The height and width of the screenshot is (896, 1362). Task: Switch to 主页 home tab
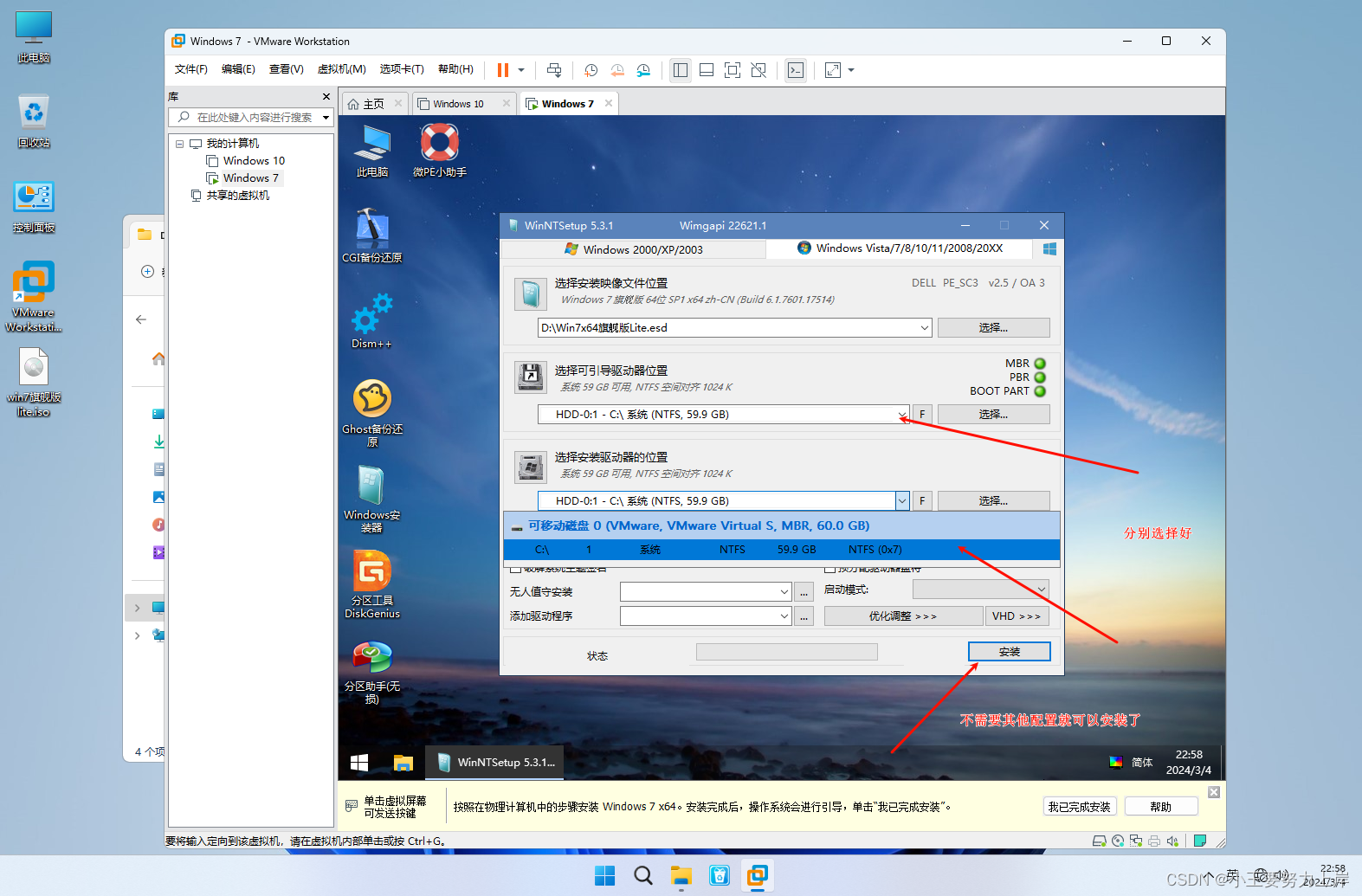[373, 104]
